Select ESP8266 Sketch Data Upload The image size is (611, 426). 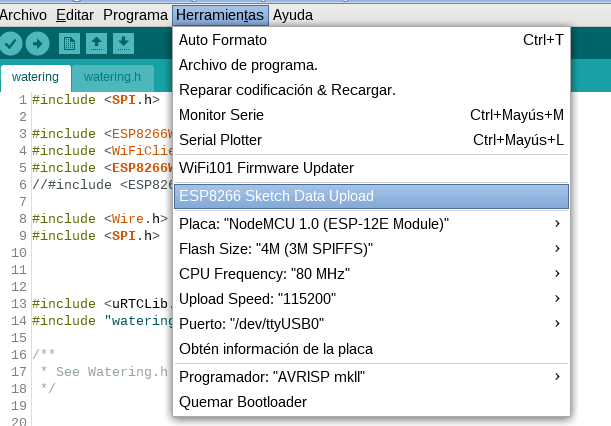click(370, 196)
